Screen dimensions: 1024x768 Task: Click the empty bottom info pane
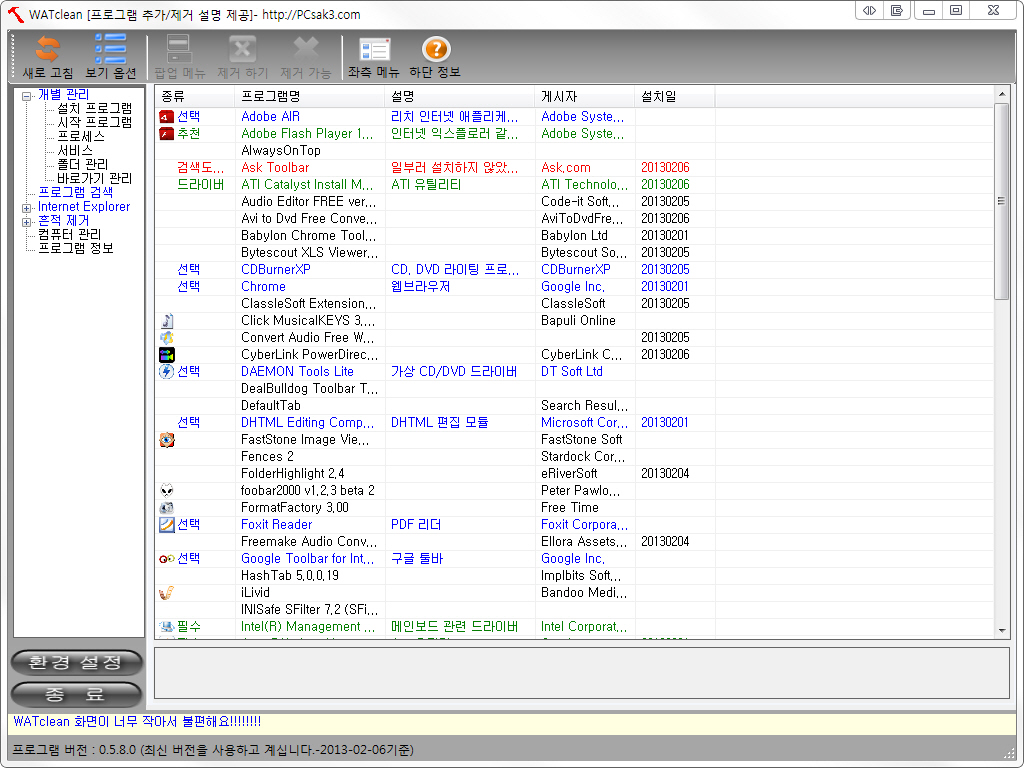pyautogui.click(x=582, y=673)
